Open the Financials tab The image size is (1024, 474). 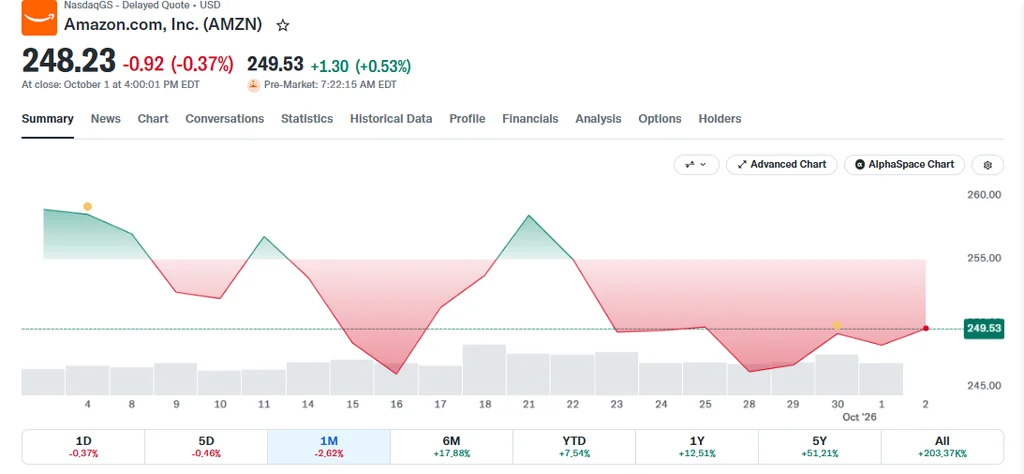click(x=530, y=119)
